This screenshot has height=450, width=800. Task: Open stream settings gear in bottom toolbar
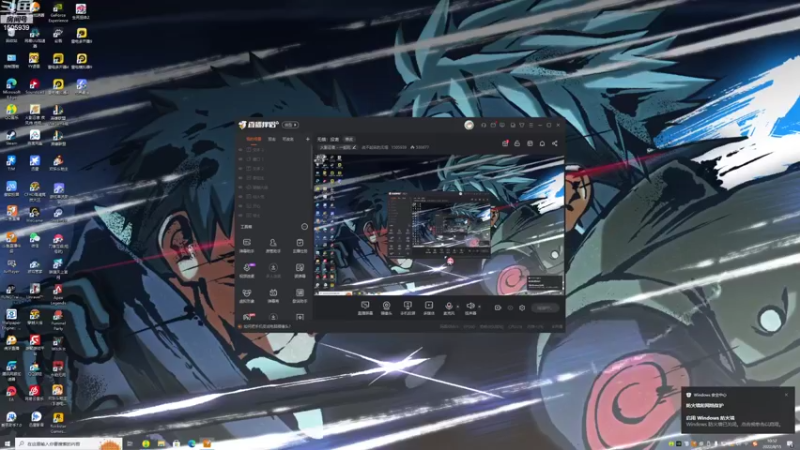point(522,308)
